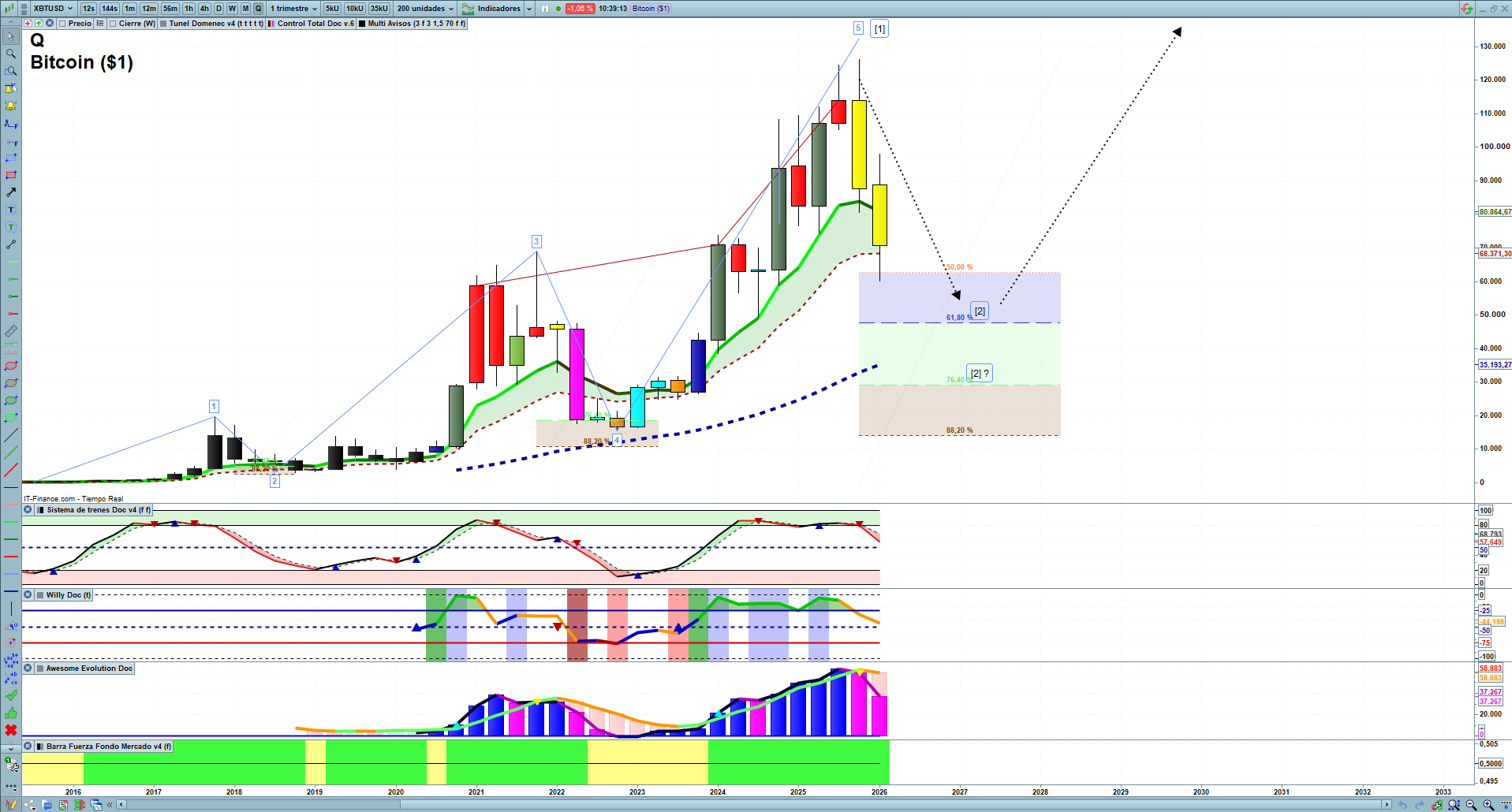
Task: Expand the Indicadores dropdown arrow
Action: (528, 9)
